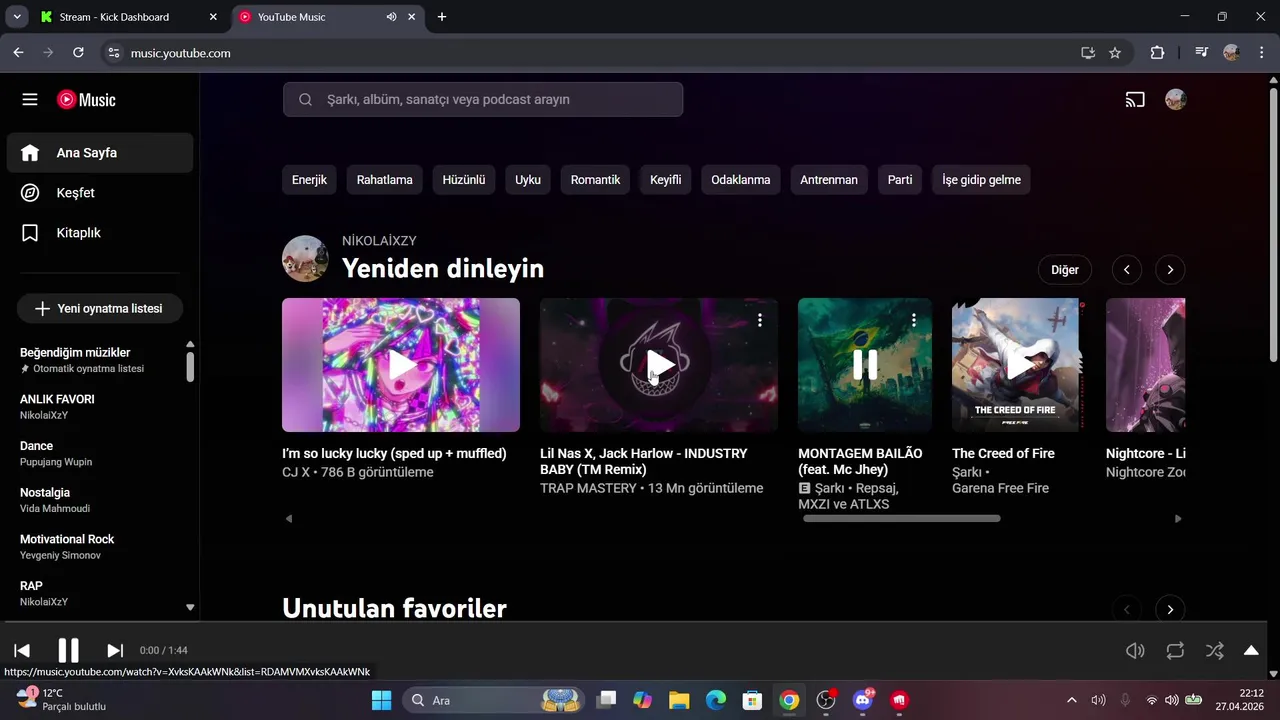The height and width of the screenshot is (720, 1280).
Task: Select the Hüzünlü mood chip
Action: tap(464, 180)
